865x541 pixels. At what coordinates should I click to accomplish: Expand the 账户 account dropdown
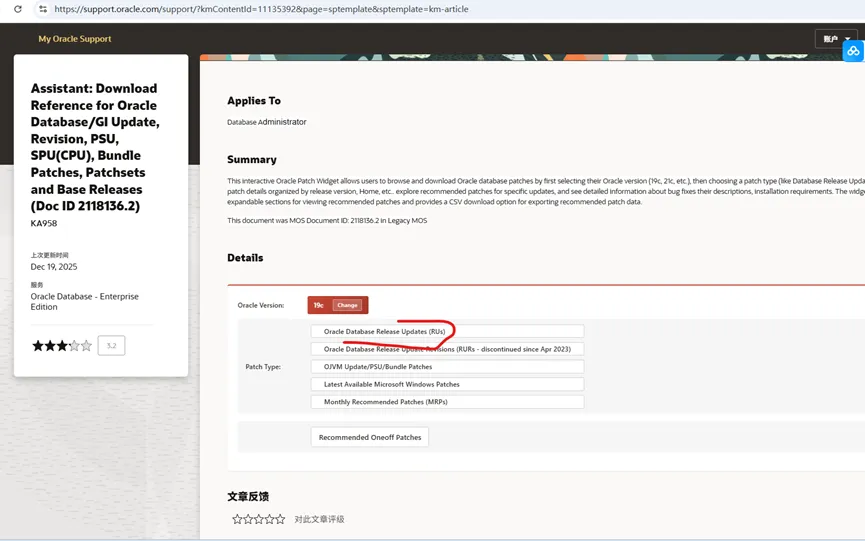pyautogui.click(x=836, y=39)
